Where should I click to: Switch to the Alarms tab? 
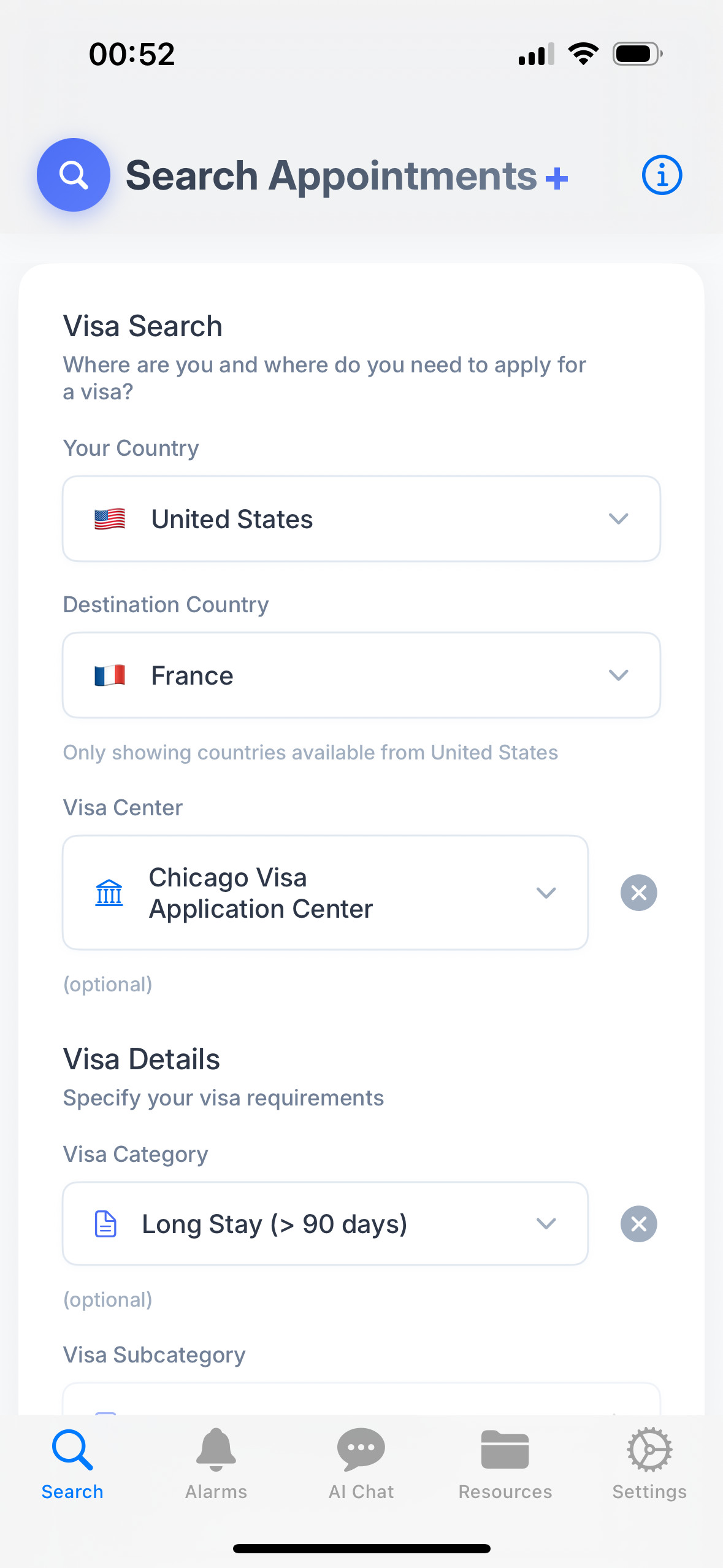(x=216, y=1463)
